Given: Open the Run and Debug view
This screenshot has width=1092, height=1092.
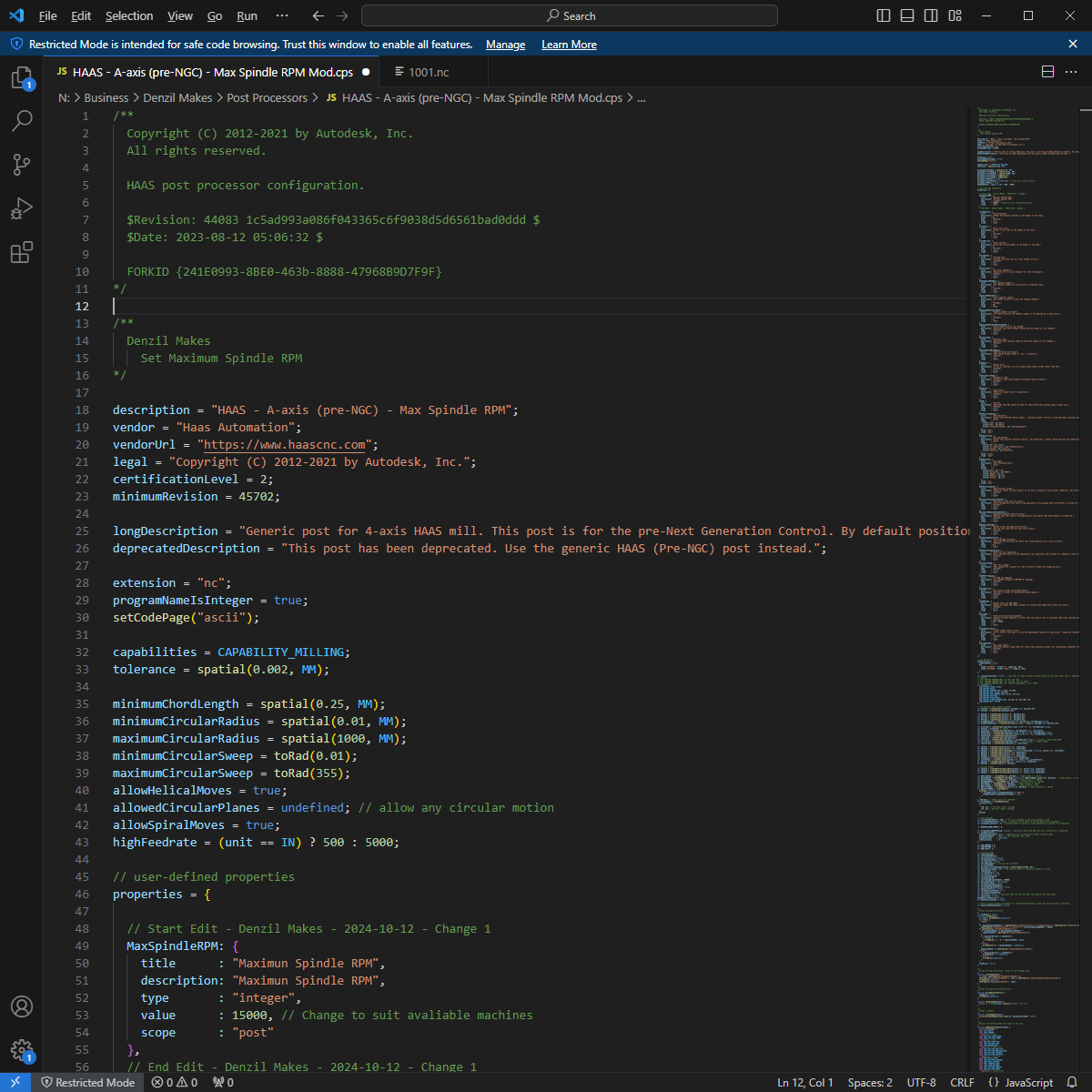Looking at the screenshot, I should pos(21,208).
